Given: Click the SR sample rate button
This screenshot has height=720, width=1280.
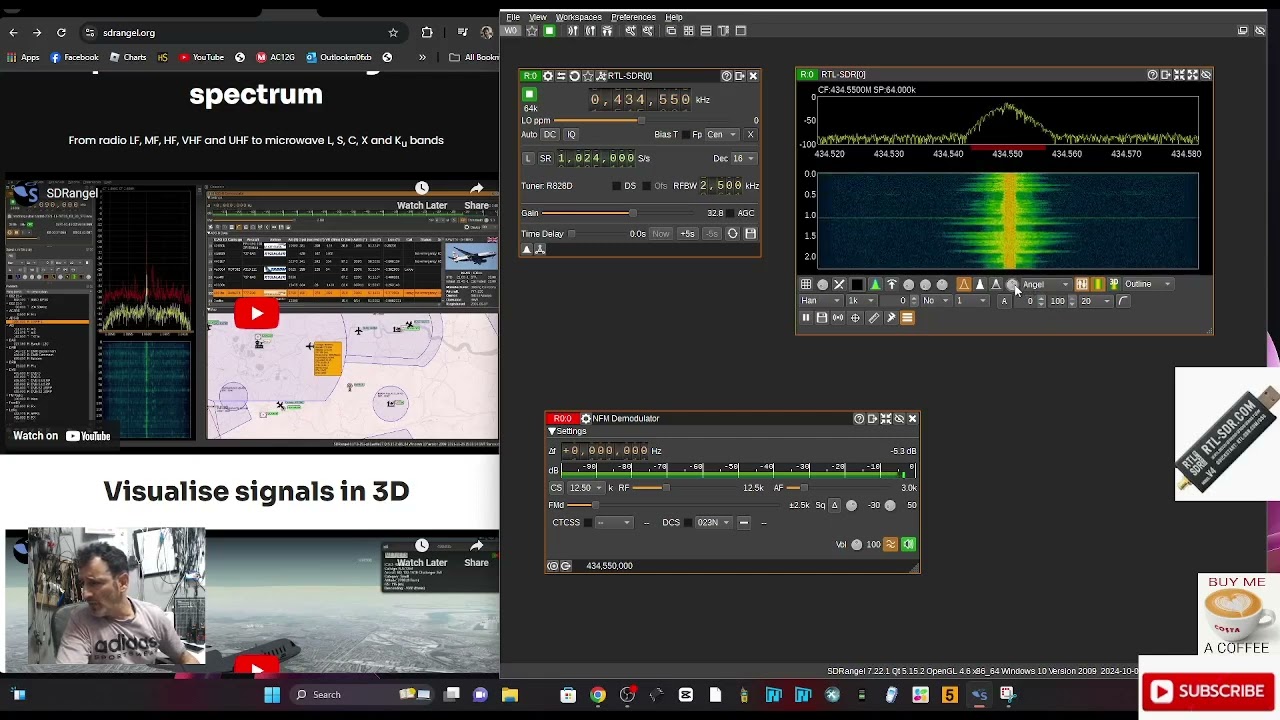Looking at the screenshot, I should point(545,159).
